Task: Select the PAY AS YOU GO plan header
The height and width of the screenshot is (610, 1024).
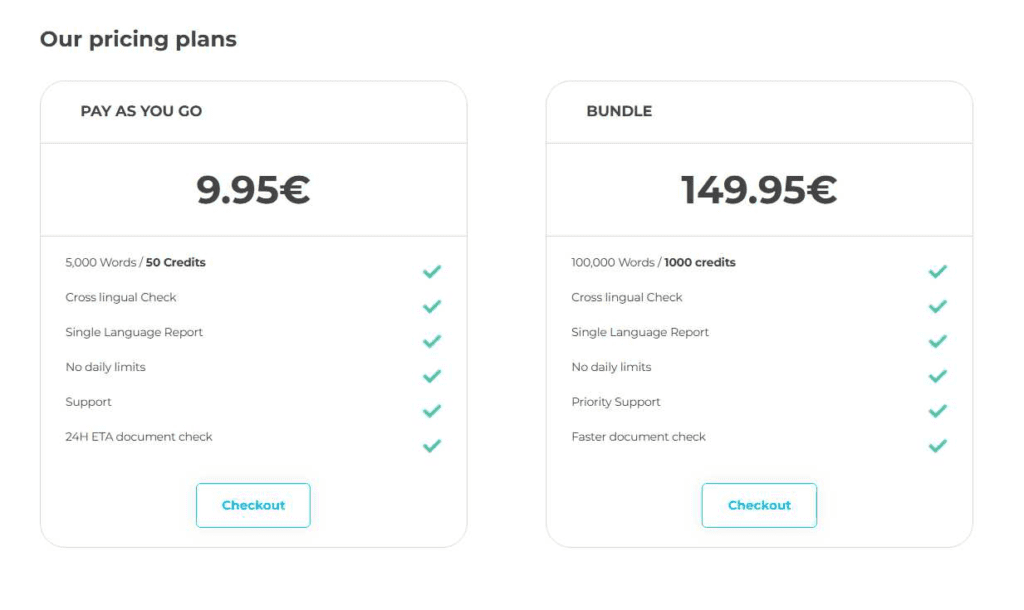Action: pos(141,111)
